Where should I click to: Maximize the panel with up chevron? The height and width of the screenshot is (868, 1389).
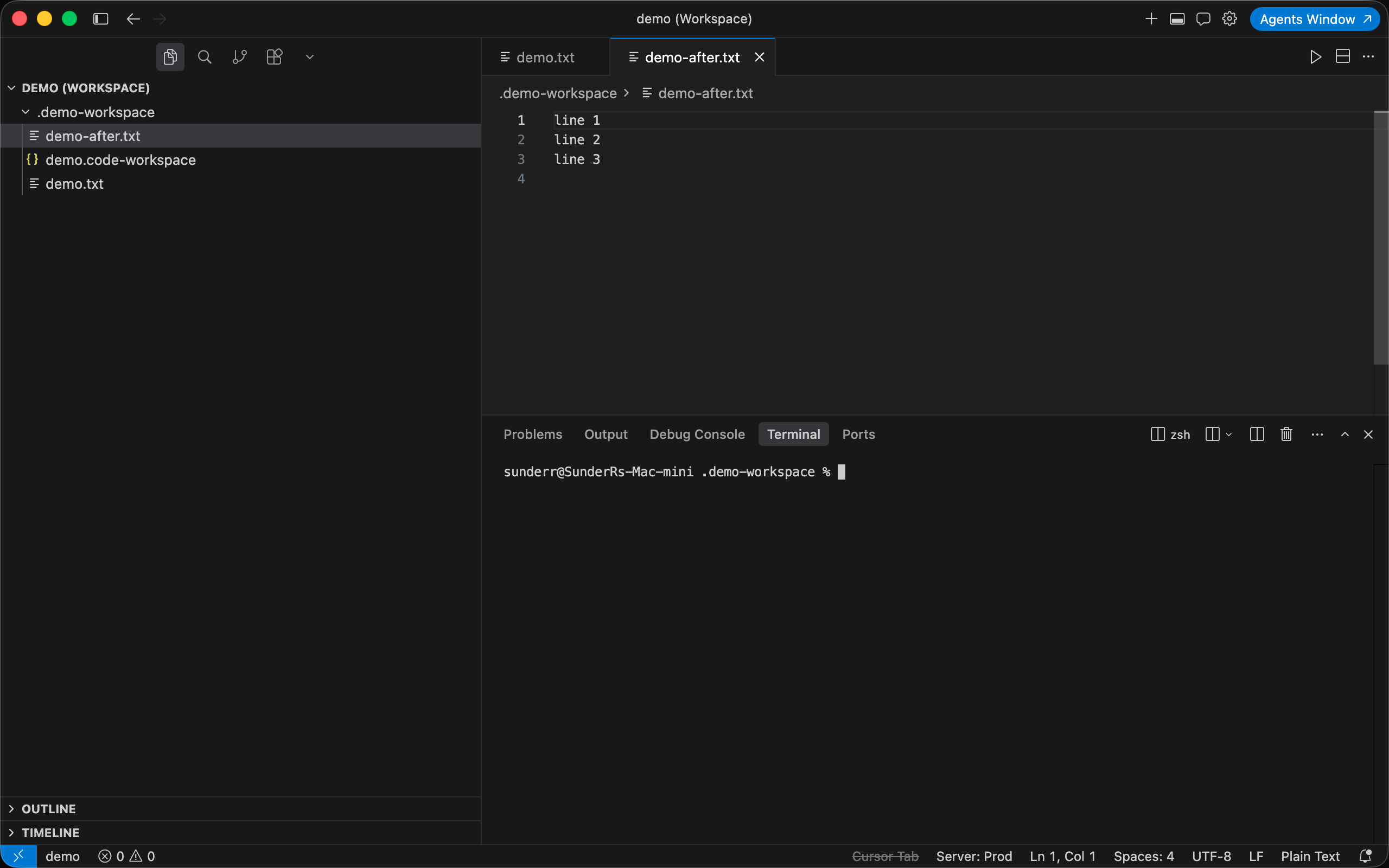pyautogui.click(x=1345, y=435)
